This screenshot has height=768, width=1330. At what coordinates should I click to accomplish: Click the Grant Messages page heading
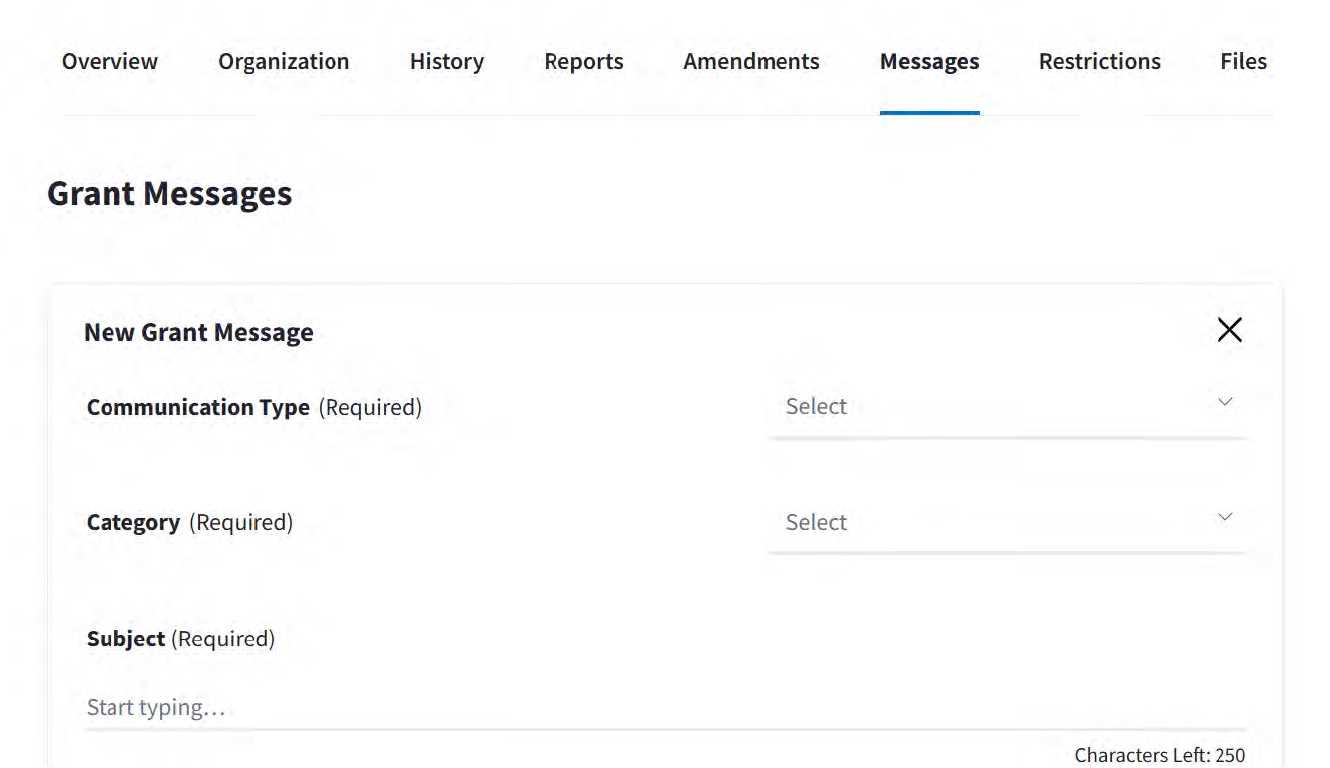[x=170, y=194]
